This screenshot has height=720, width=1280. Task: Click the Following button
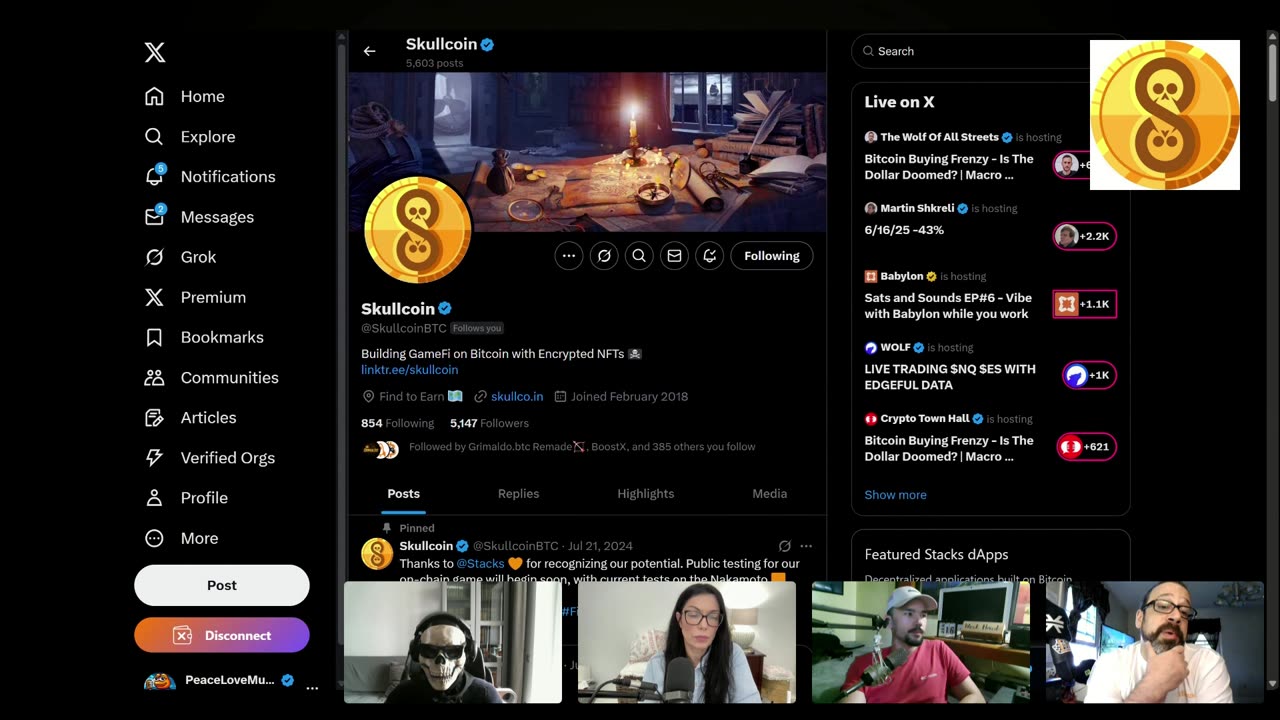tap(772, 256)
